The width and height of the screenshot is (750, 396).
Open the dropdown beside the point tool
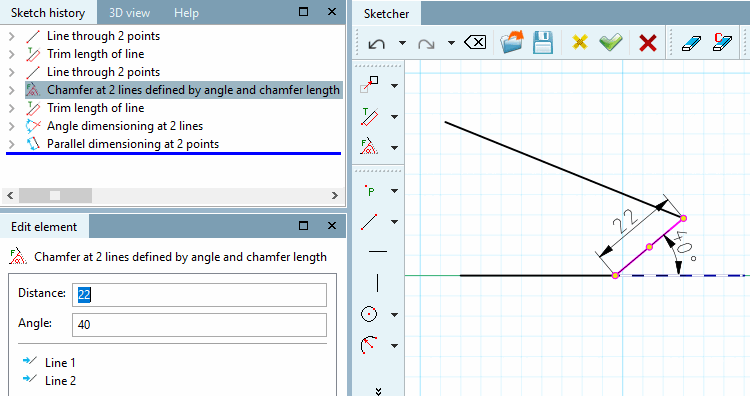(x=395, y=191)
